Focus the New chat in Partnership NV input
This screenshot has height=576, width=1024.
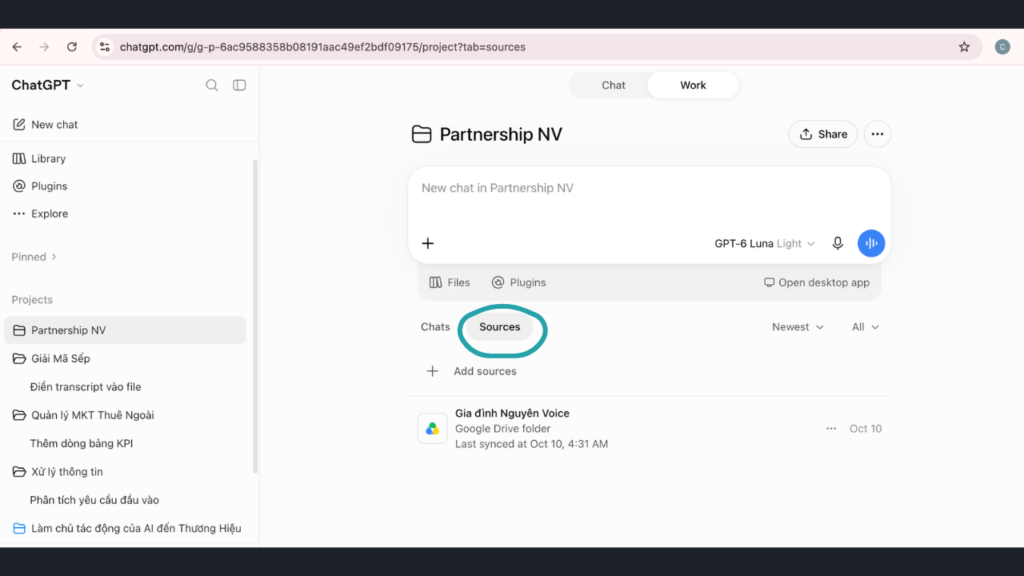coord(649,189)
